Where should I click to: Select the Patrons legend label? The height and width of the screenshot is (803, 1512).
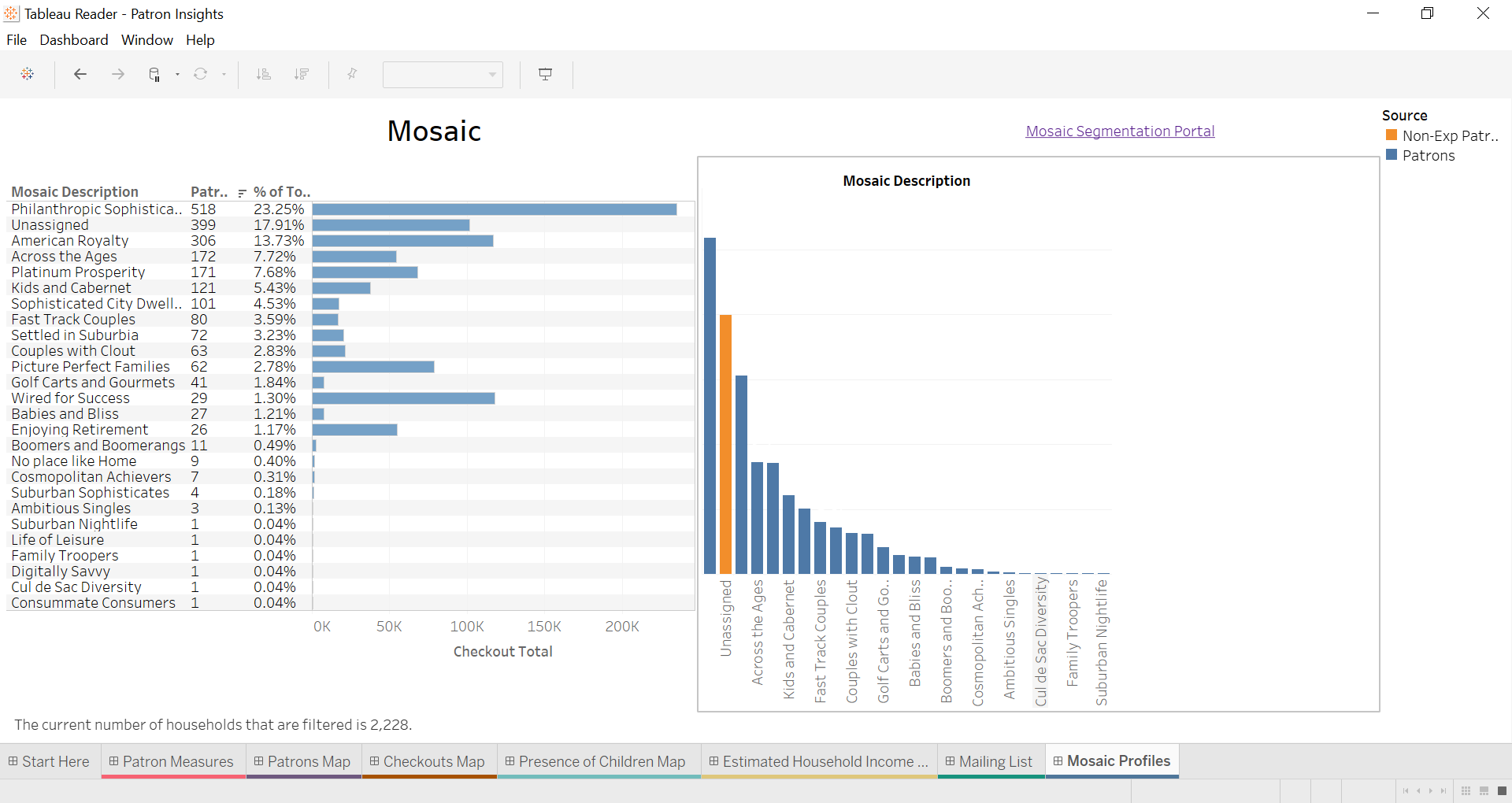pyautogui.click(x=1429, y=156)
